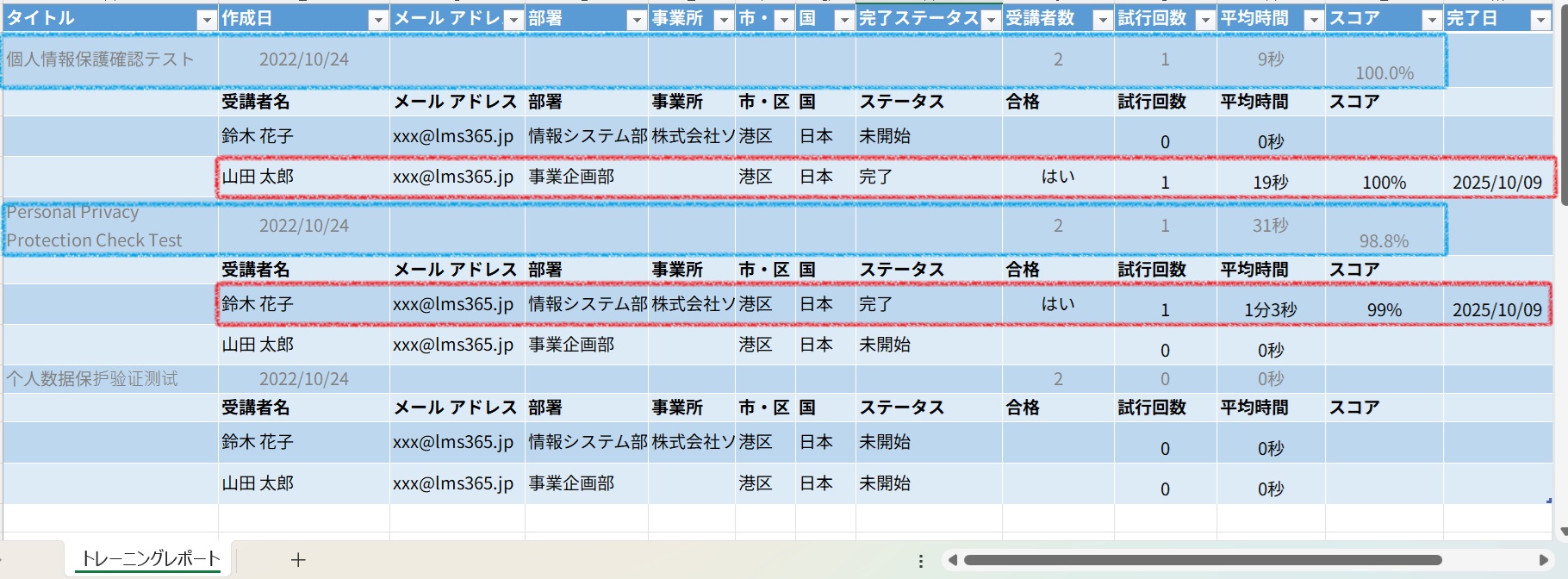Select the はい pass cell for 山田 太郎

click(x=1058, y=177)
